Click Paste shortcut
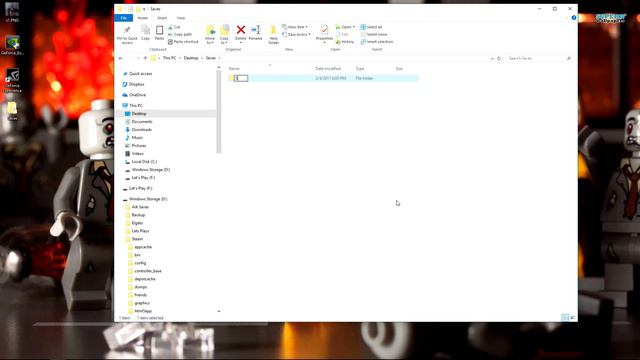640x360 pixels. click(183, 42)
